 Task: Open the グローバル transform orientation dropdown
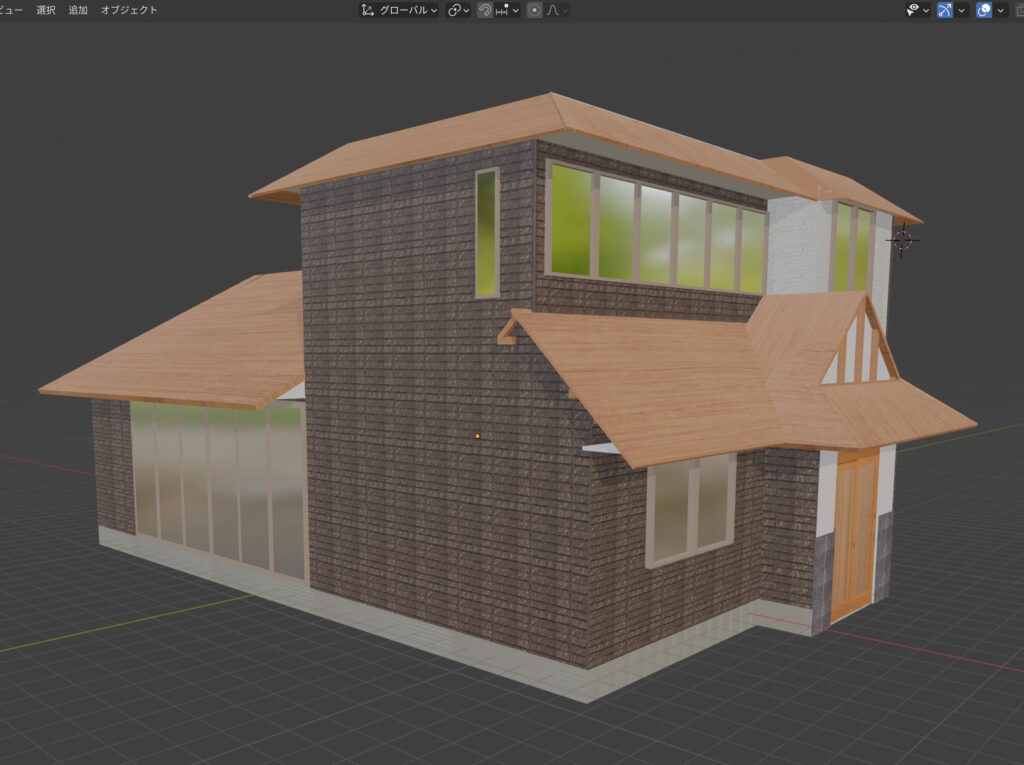coord(407,10)
